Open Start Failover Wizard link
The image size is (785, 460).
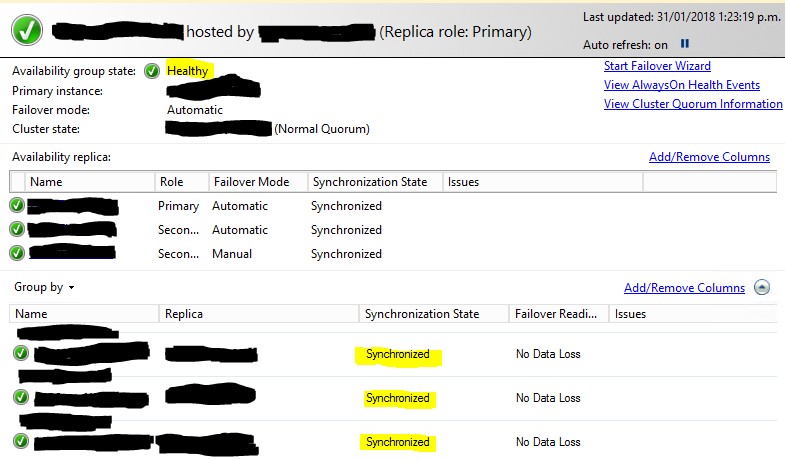pos(657,66)
